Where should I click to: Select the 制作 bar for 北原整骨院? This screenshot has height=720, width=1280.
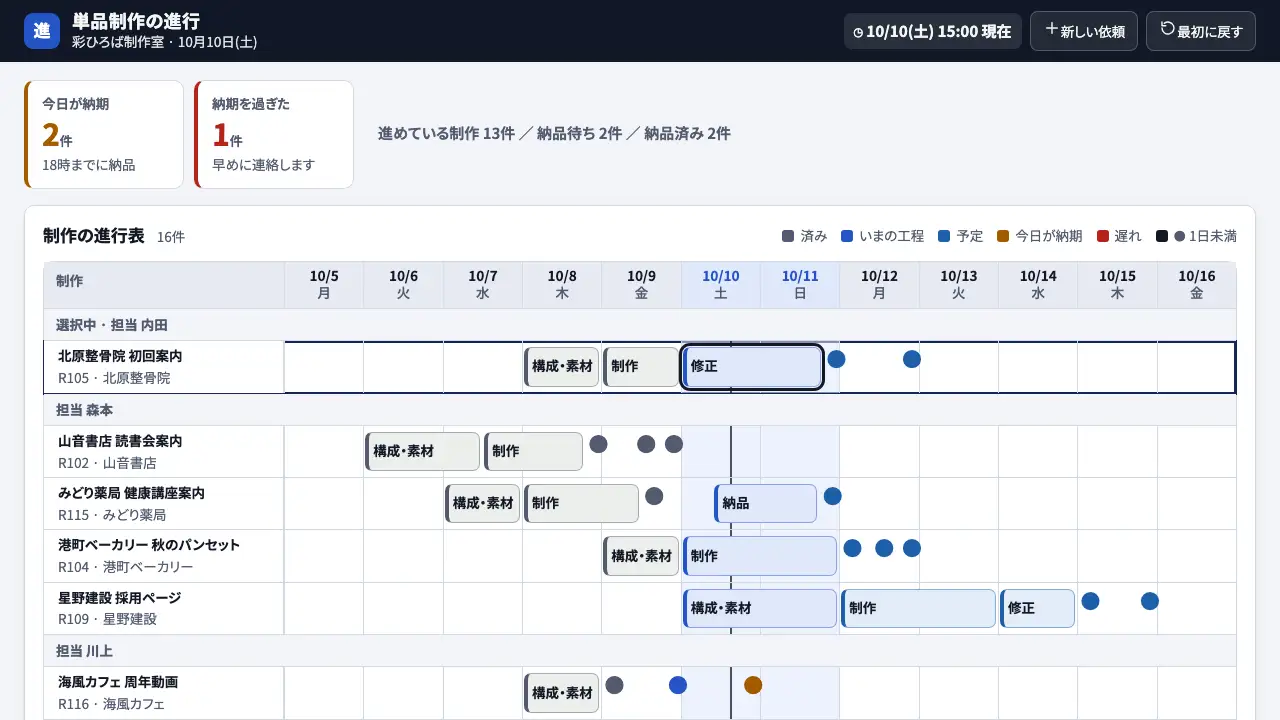pyautogui.click(x=641, y=367)
